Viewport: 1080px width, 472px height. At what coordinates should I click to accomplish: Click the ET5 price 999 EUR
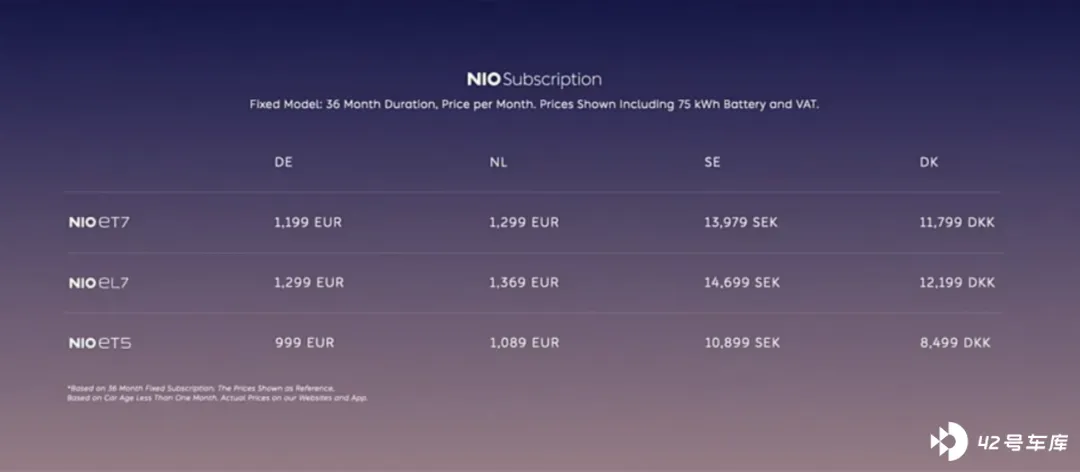(304, 342)
